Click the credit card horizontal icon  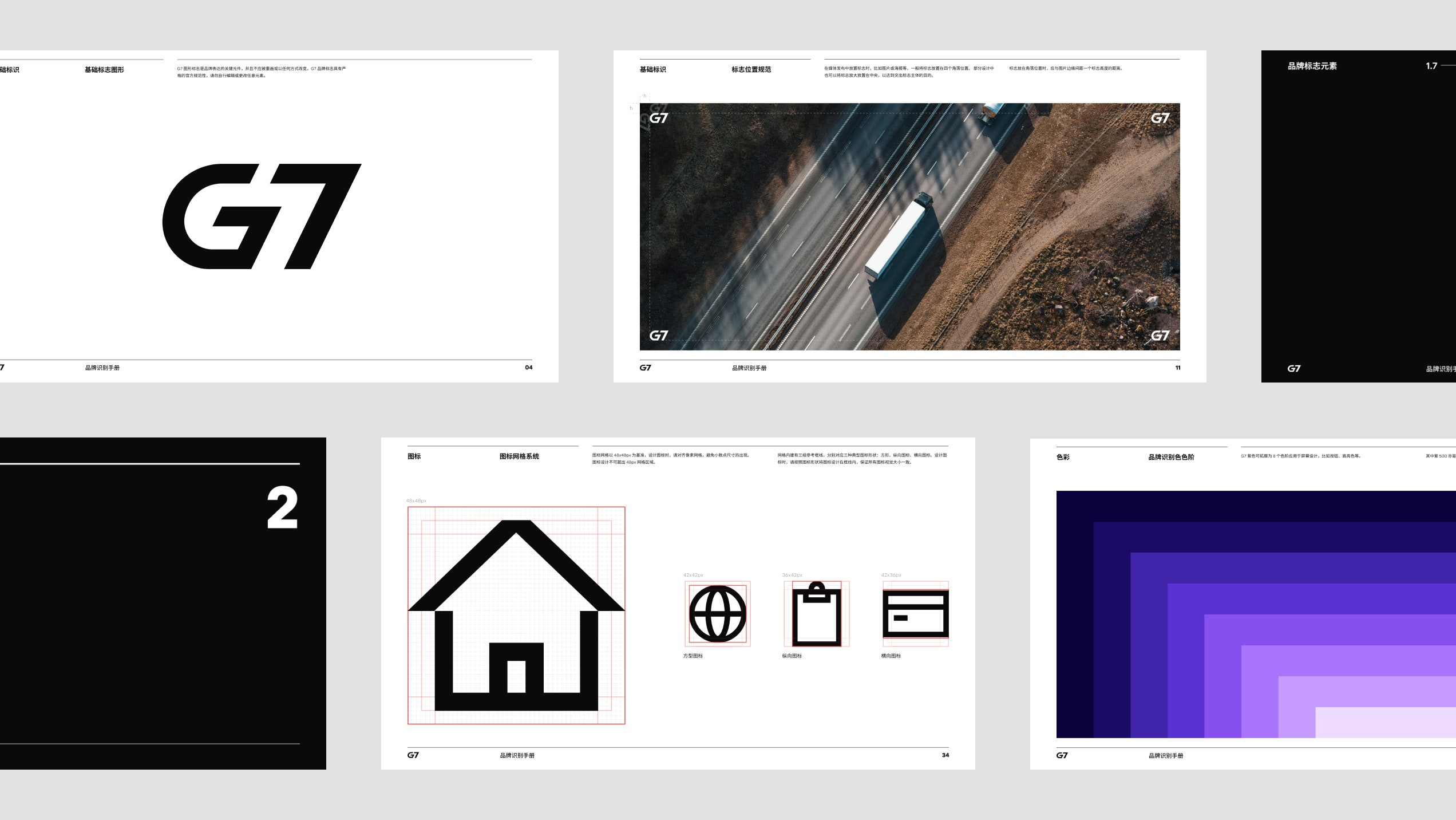pyautogui.click(x=915, y=614)
